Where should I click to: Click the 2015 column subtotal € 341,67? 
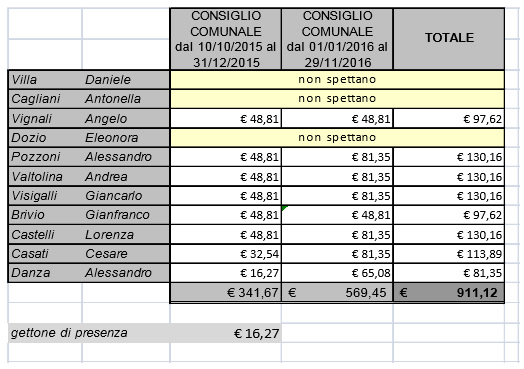pos(226,293)
